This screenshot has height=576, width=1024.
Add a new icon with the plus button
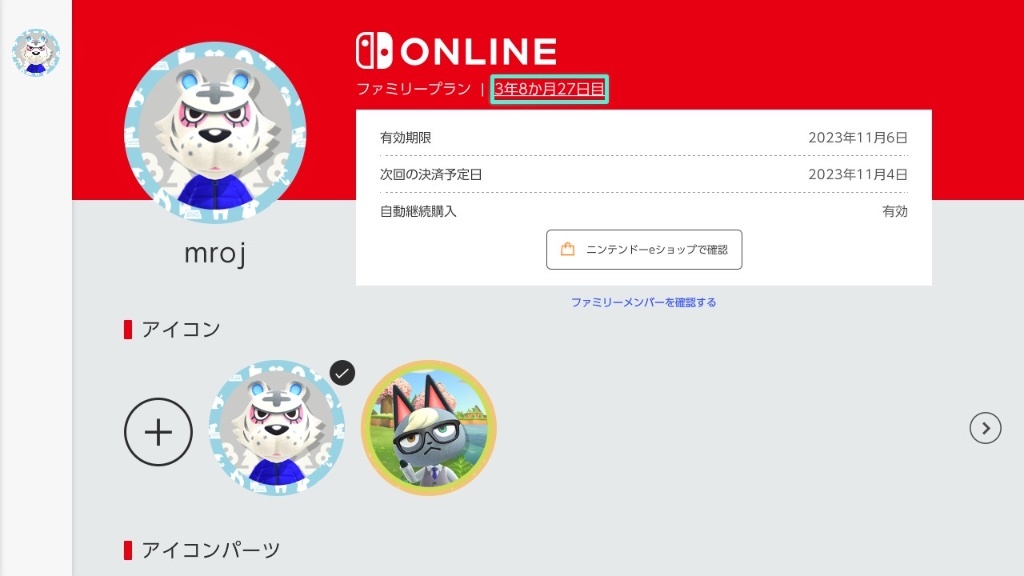158,432
